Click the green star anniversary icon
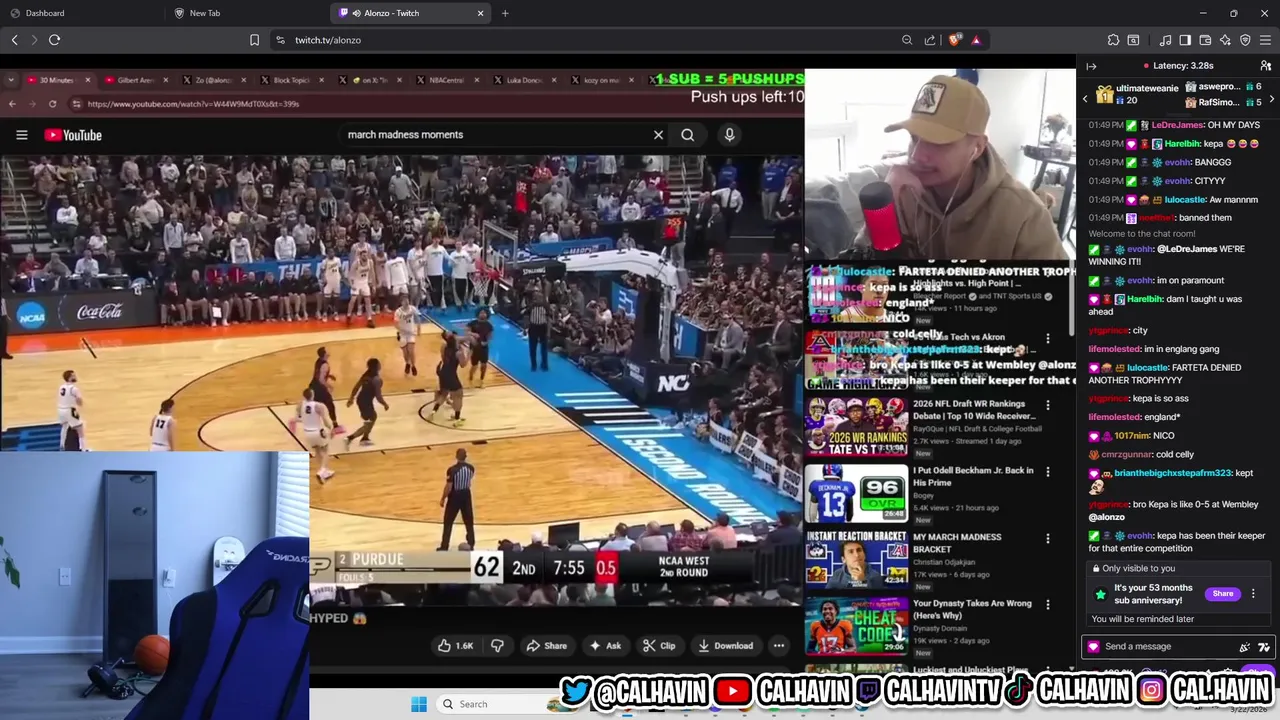1280x720 pixels. 1101,594
